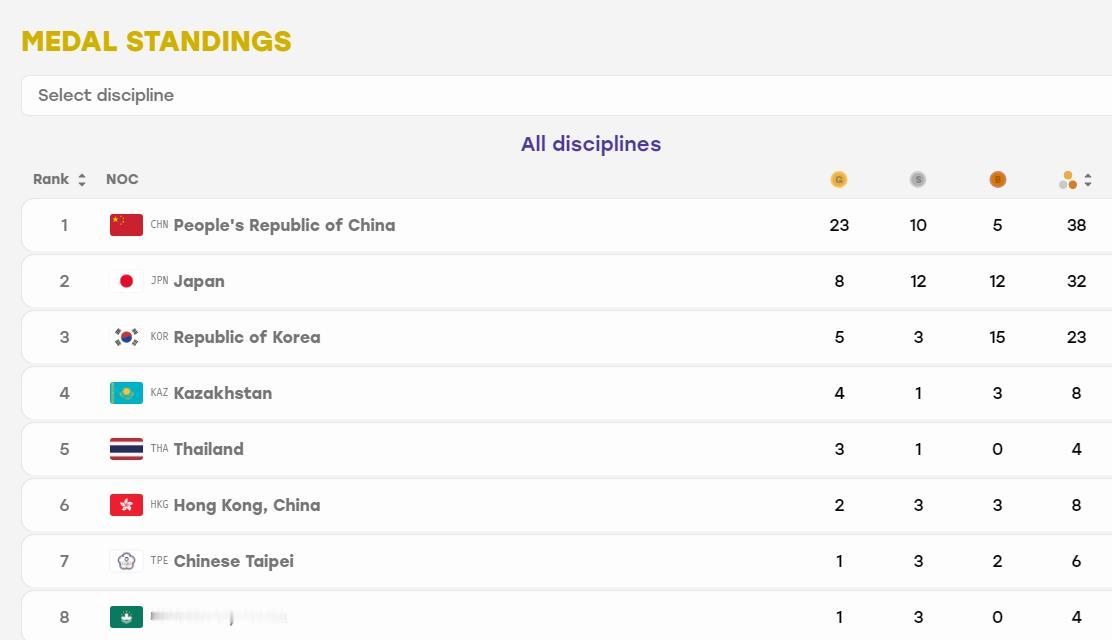Click the Republic of Korea flag

(x=126, y=337)
